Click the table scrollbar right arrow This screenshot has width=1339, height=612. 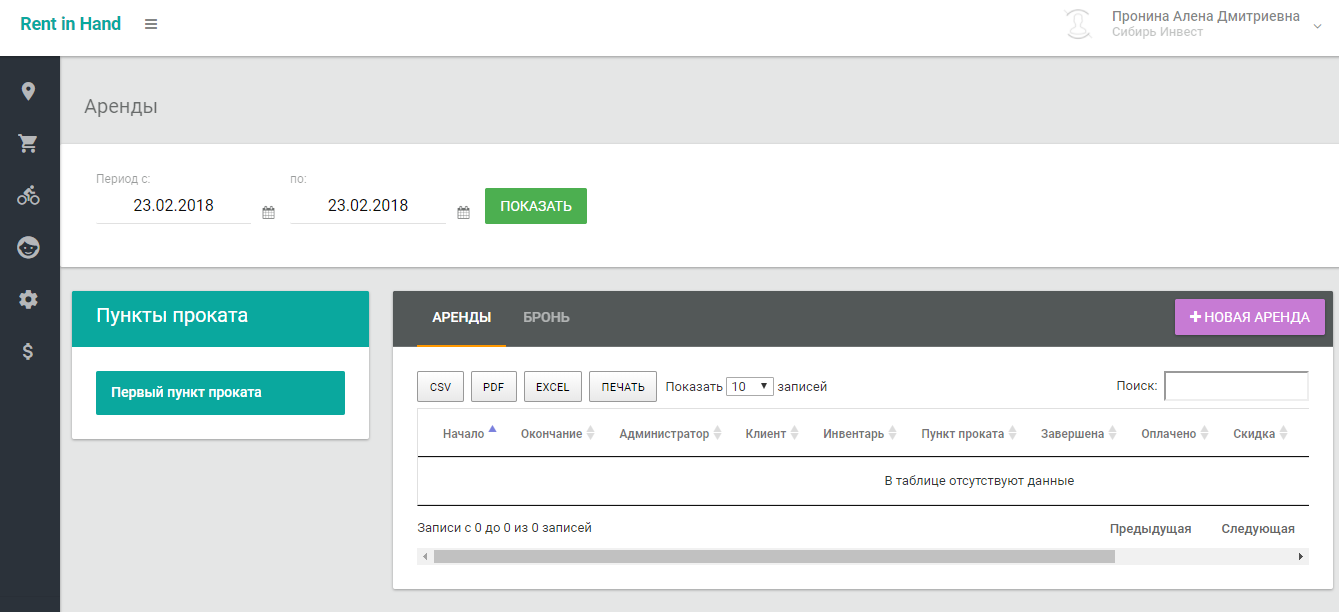1301,557
